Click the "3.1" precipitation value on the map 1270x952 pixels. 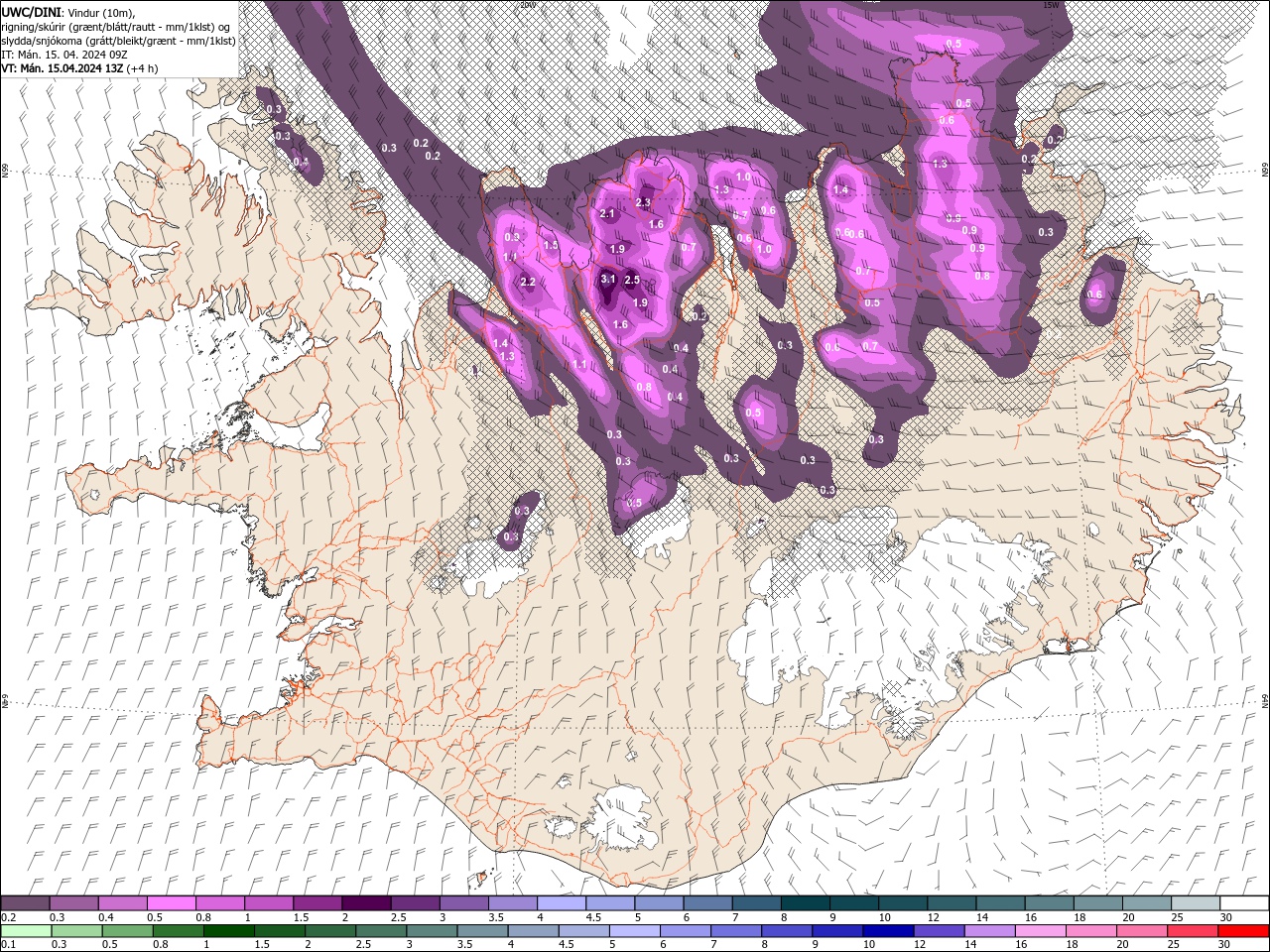click(x=609, y=280)
